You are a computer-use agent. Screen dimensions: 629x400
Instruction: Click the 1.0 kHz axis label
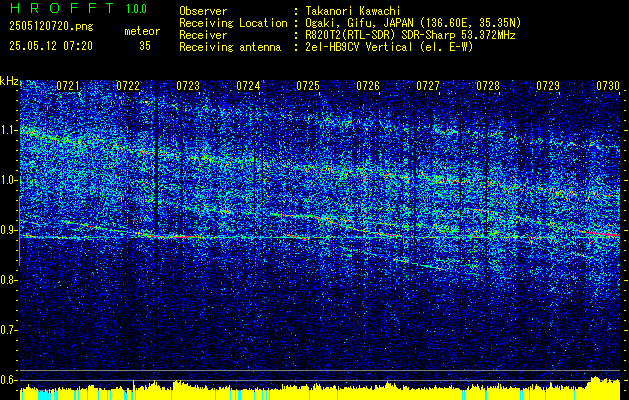point(6,181)
